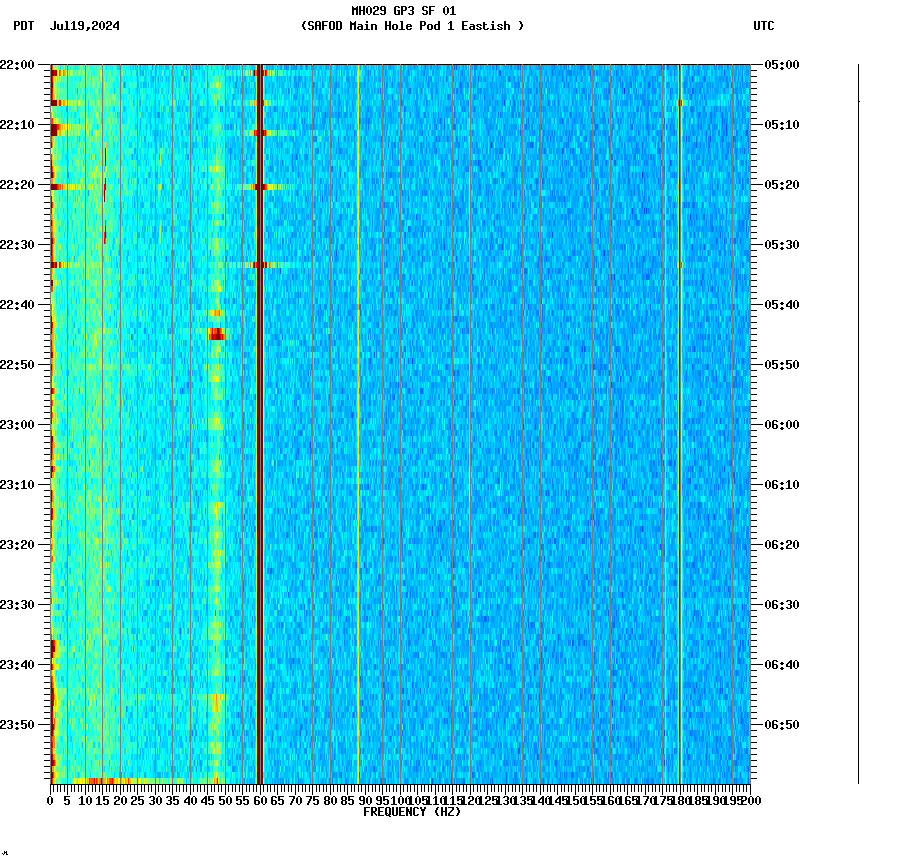The height and width of the screenshot is (864, 902).
Task: Click the UTC timezone label
Action: point(765,27)
